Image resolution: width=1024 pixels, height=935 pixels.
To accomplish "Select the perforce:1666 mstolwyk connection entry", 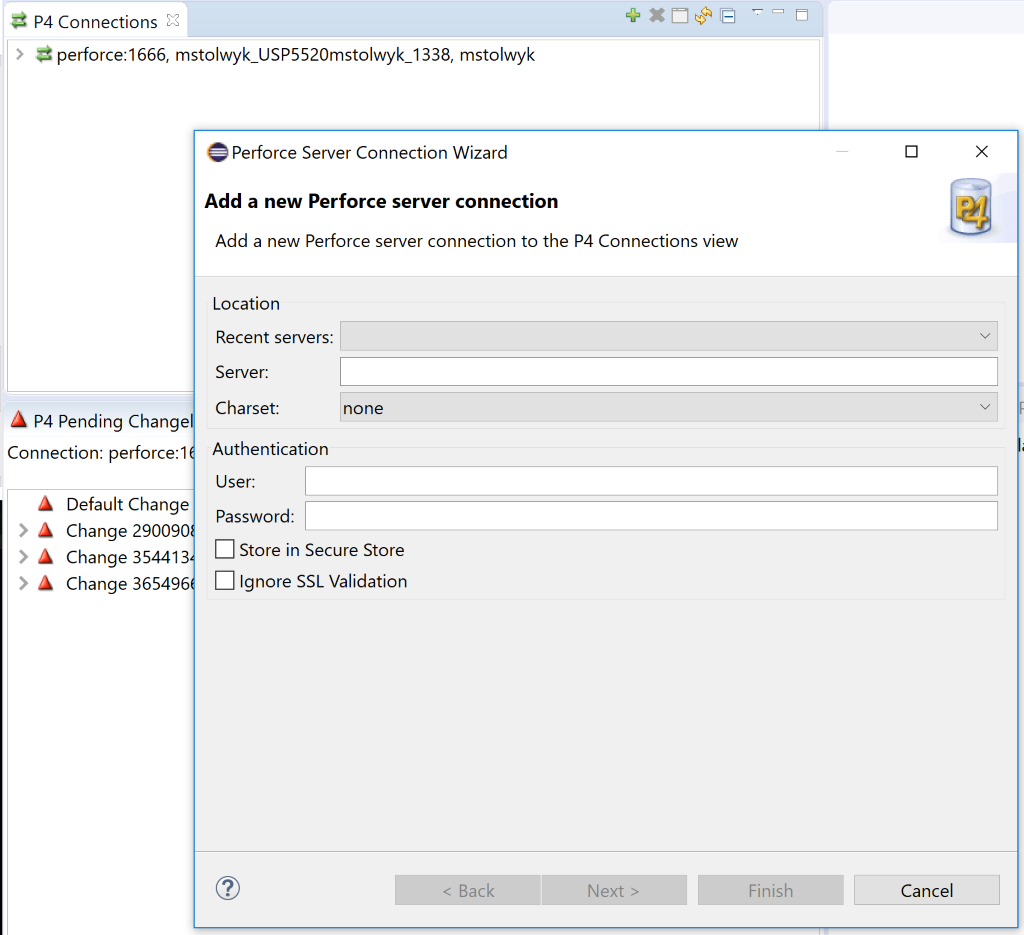I will [x=295, y=55].
